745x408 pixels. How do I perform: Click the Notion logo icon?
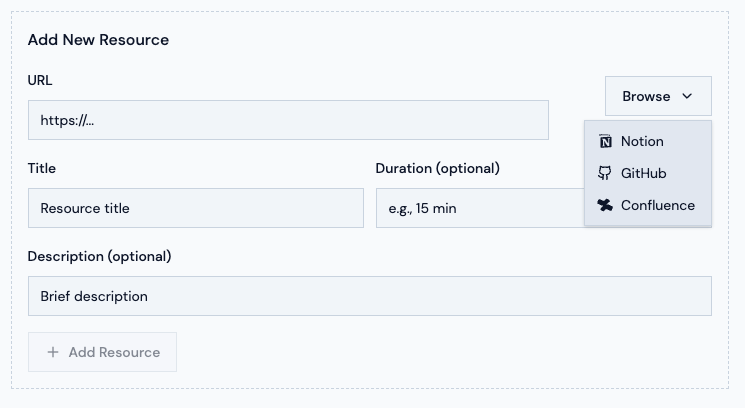click(604, 141)
